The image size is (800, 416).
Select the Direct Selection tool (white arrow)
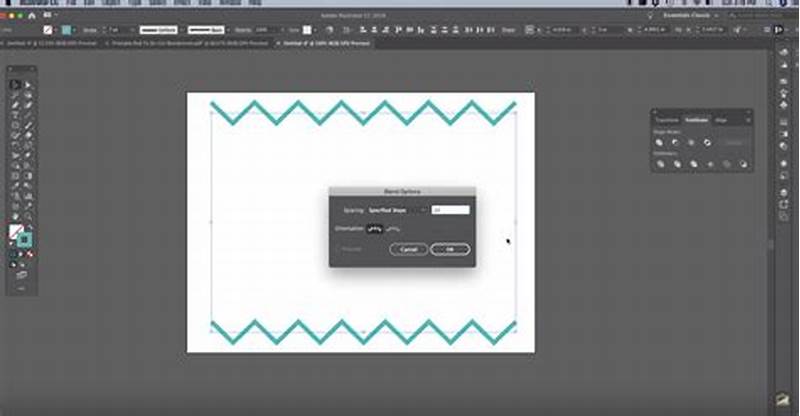[x=28, y=85]
